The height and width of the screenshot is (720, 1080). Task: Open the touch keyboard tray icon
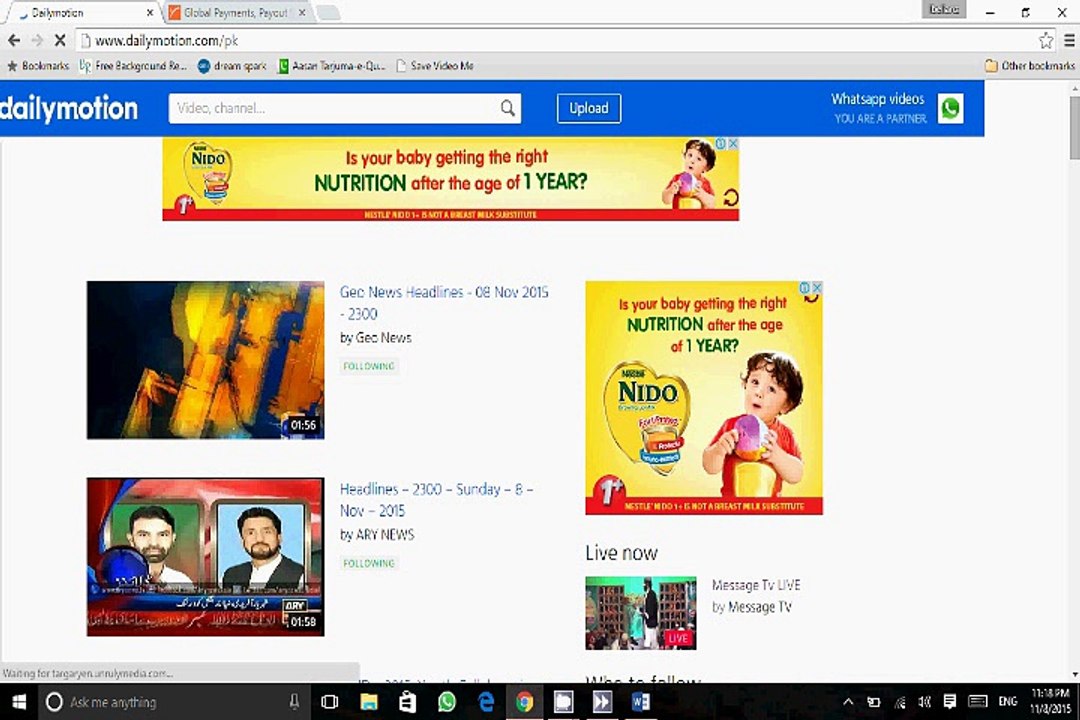click(977, 702)
